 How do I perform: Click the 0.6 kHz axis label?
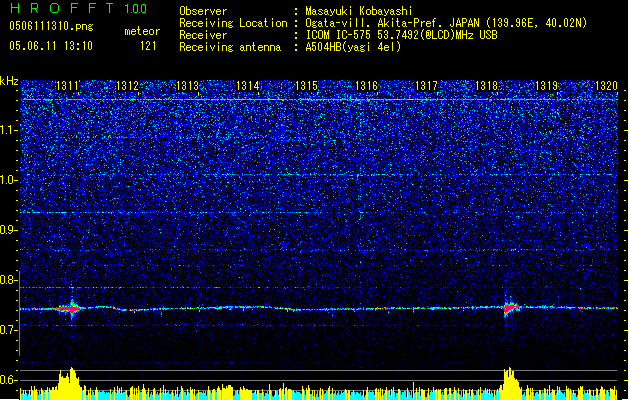(x=9, y=380)
